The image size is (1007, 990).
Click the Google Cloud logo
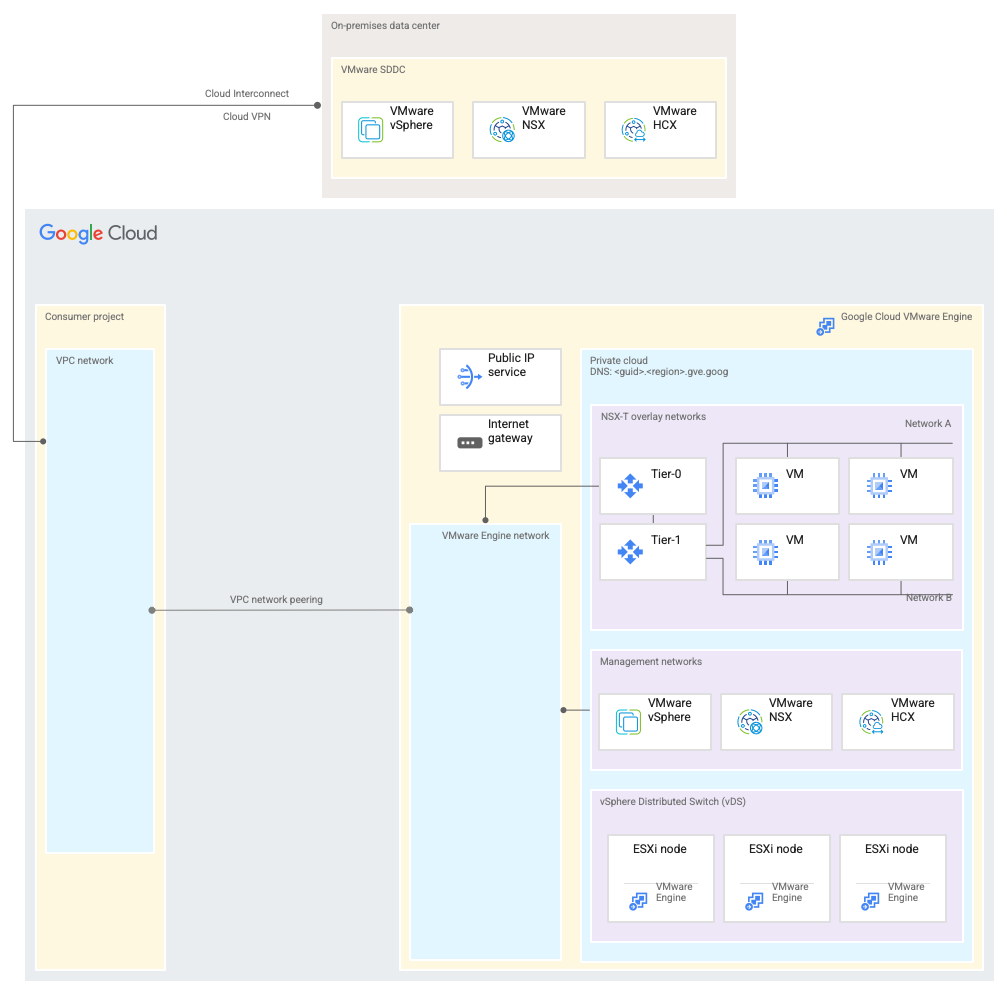tap(97, 233)
